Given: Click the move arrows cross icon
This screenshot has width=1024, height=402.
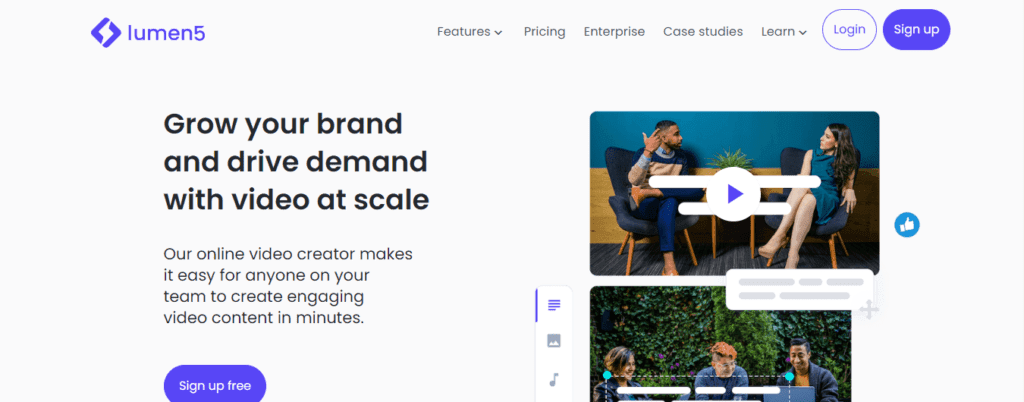Looking at the screenshot, I should pyautogui.click(x=870, y=310).
